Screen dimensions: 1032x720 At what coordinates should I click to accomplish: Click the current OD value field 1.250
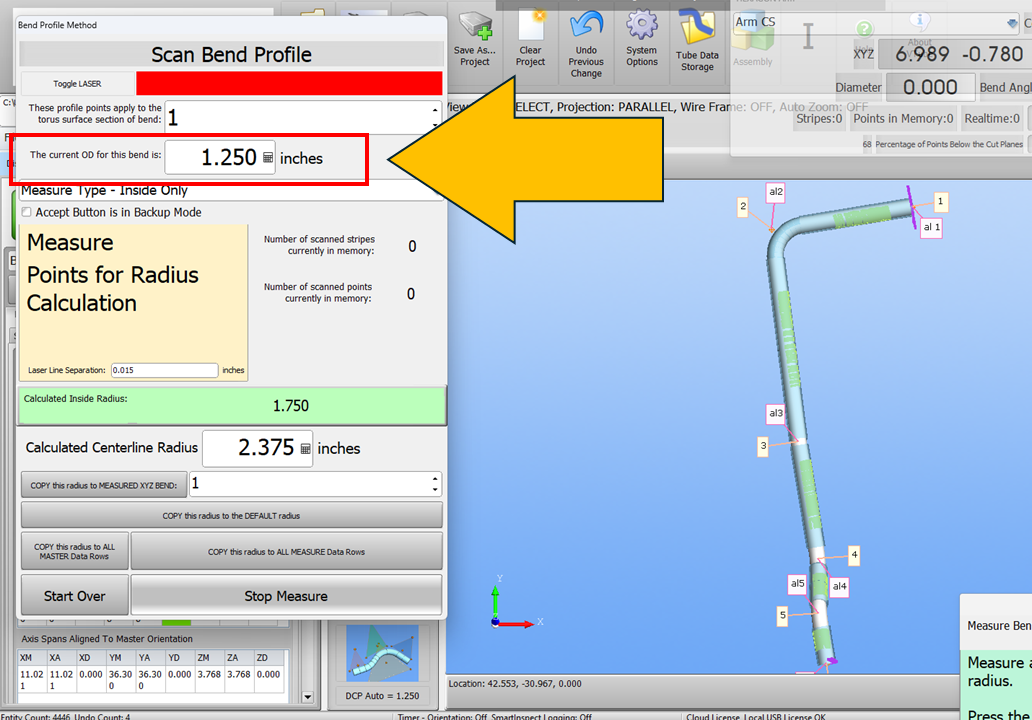220,158
